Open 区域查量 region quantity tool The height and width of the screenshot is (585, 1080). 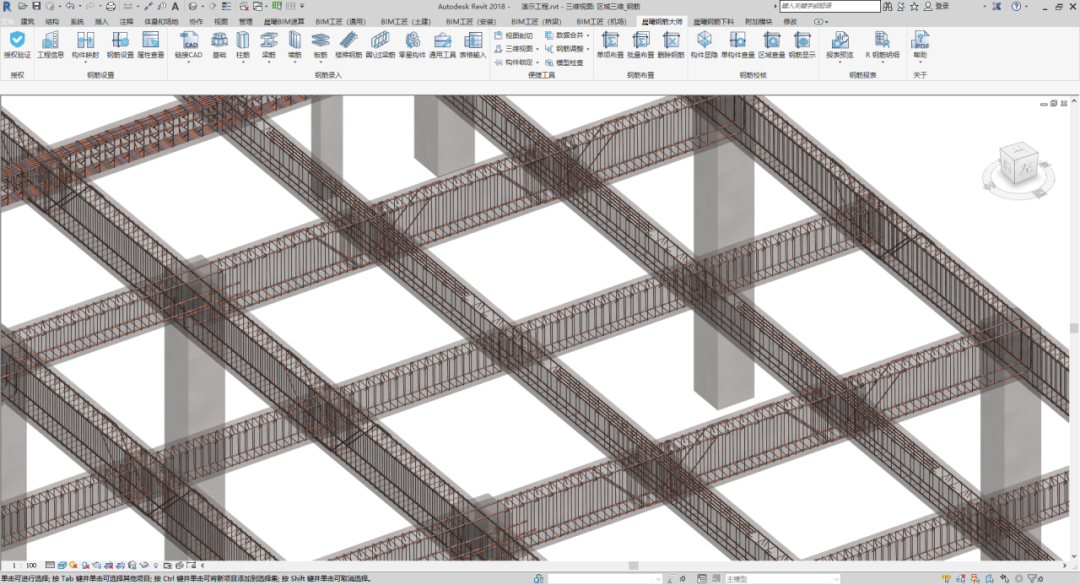pos(771,45)
